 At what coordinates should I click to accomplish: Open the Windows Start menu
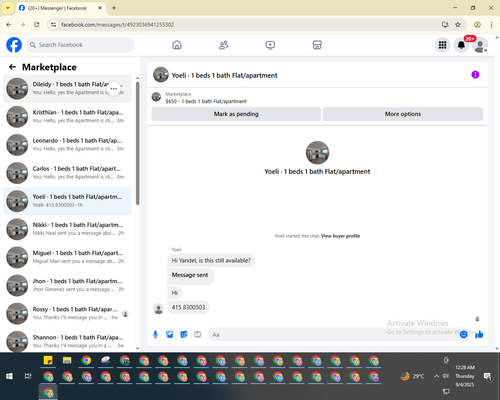(9, 376)
